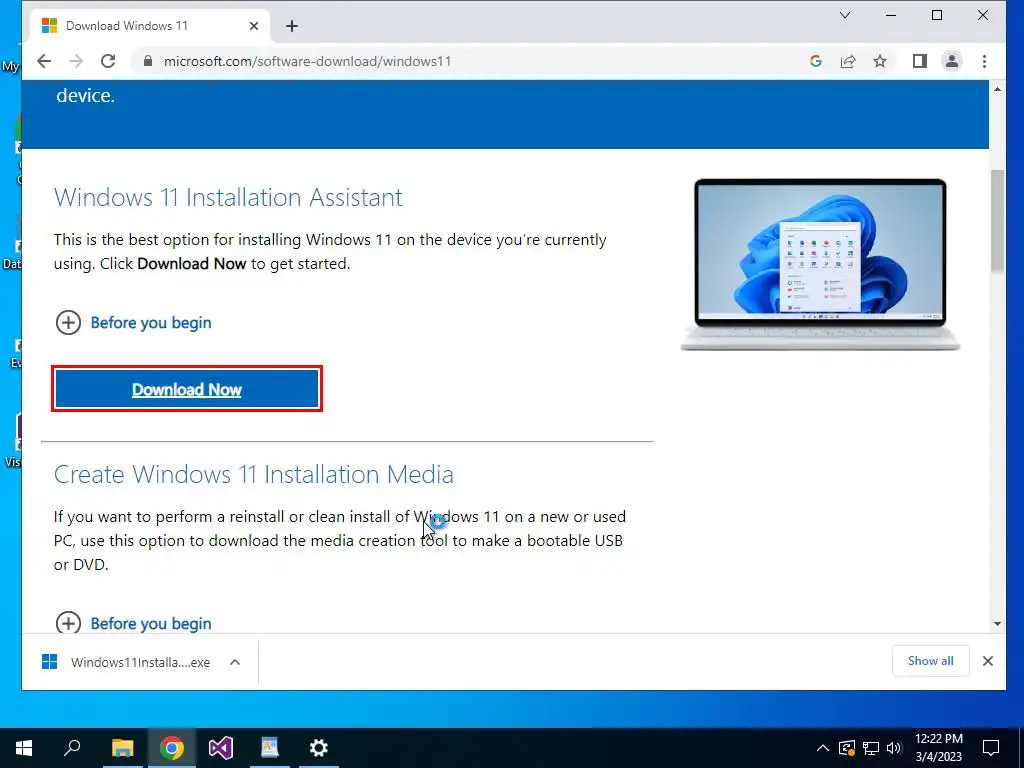This screenshot has width=1024, height=768.
Task: Open the Chrome profile avatar
Action: (x=952, y=61)
